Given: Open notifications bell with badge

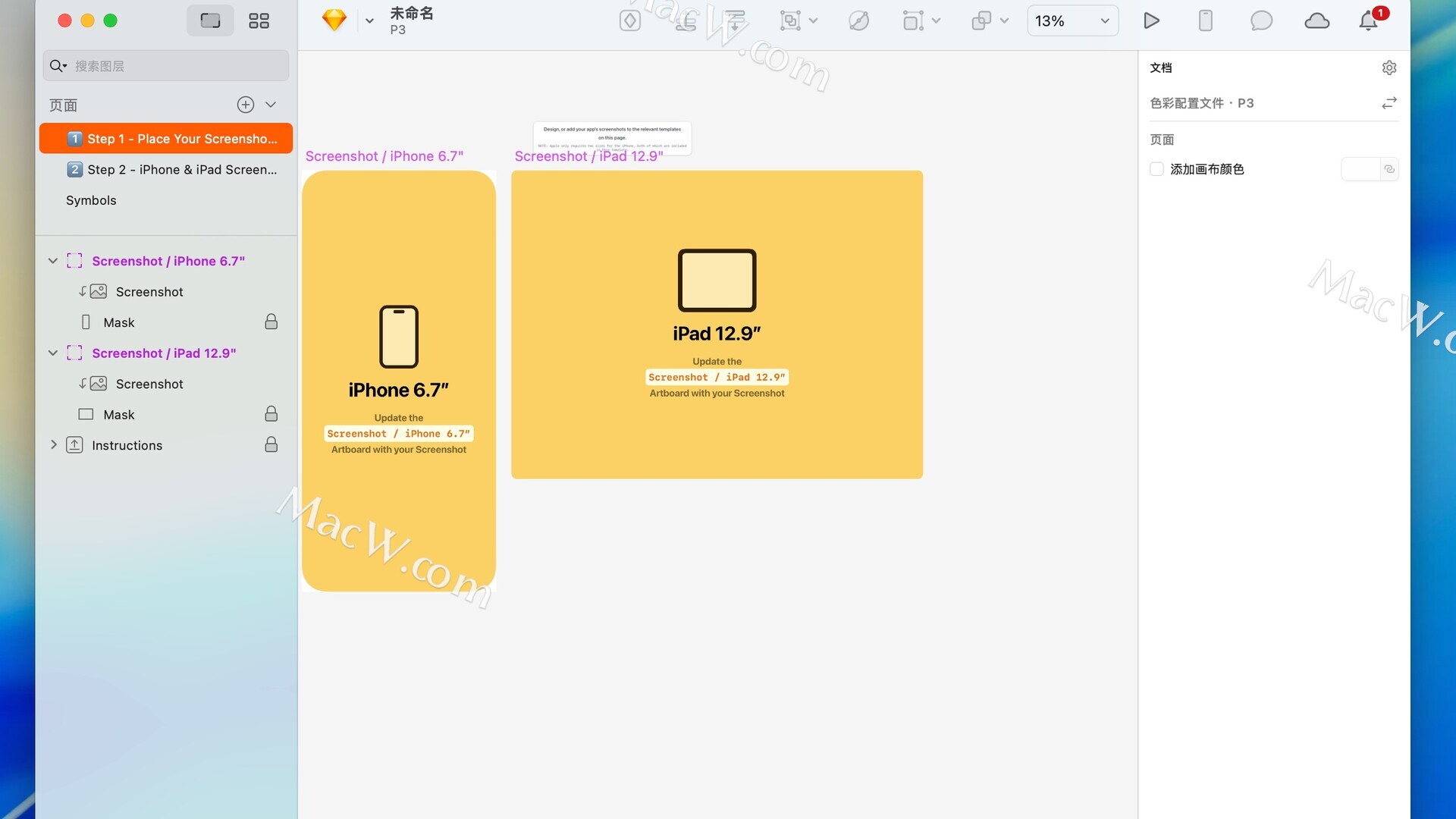Looking at the screenshot, I should pyautogui.click(x=1369, y=20).
